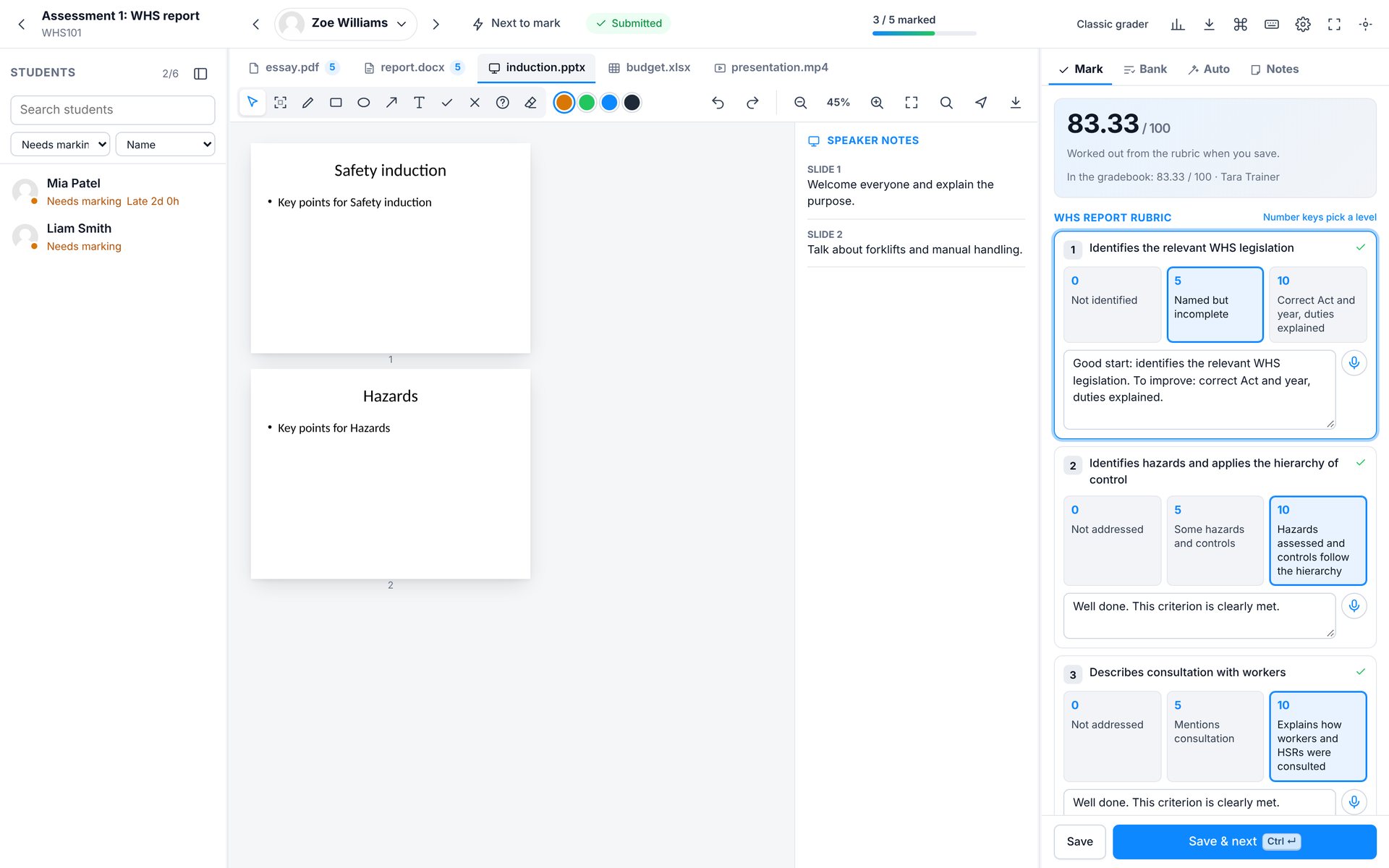The image size is (1389, 868).
Task: Click the Search students field
Action: (x=113, y=110)
